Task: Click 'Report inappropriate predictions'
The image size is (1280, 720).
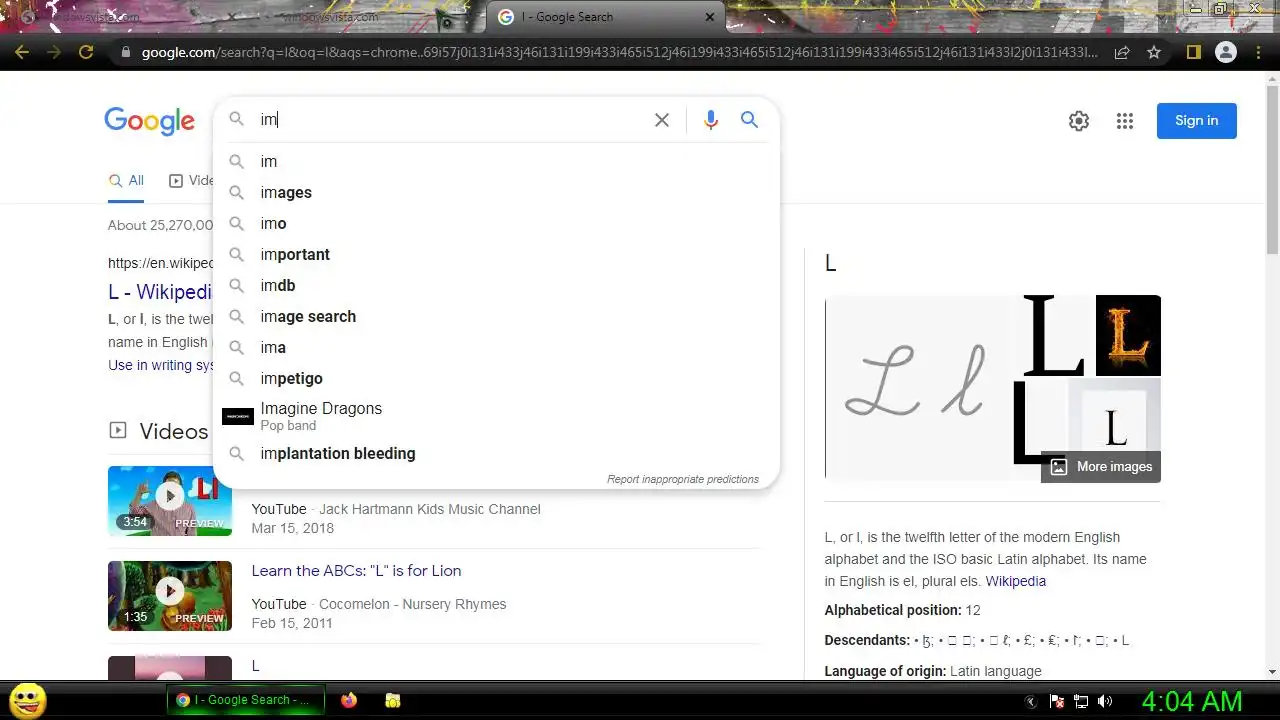Action: point(683,479)
